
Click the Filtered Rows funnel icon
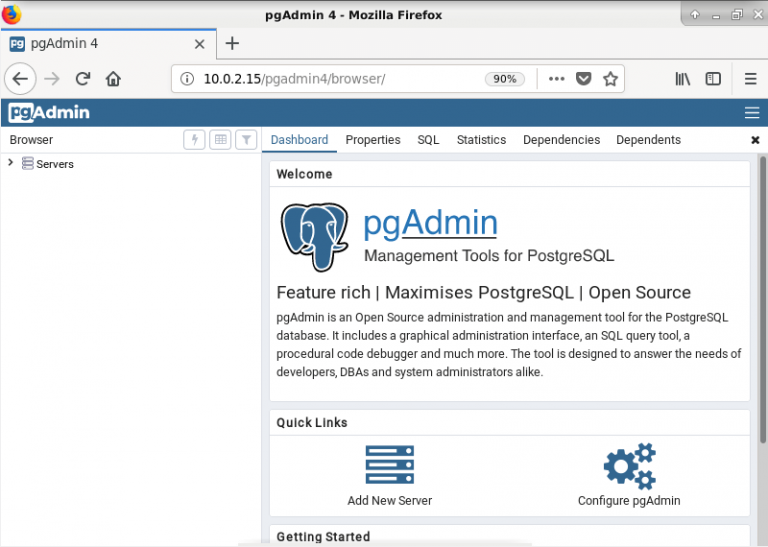246,140
